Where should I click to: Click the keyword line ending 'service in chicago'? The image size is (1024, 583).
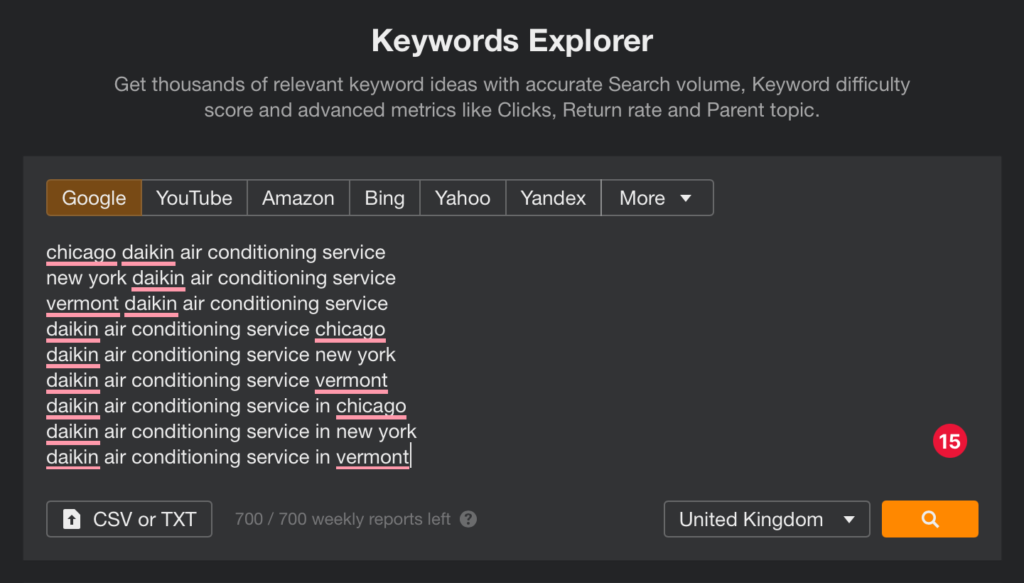coord(226,406)
